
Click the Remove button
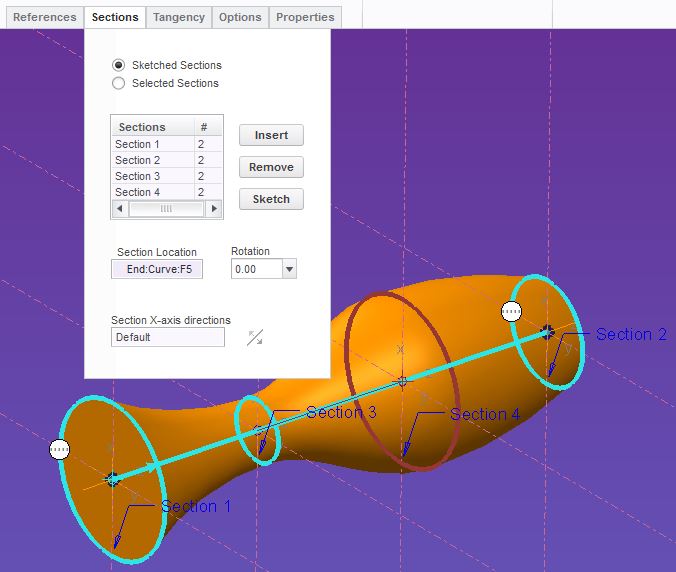pyautogui.click(x=271, y=167)
